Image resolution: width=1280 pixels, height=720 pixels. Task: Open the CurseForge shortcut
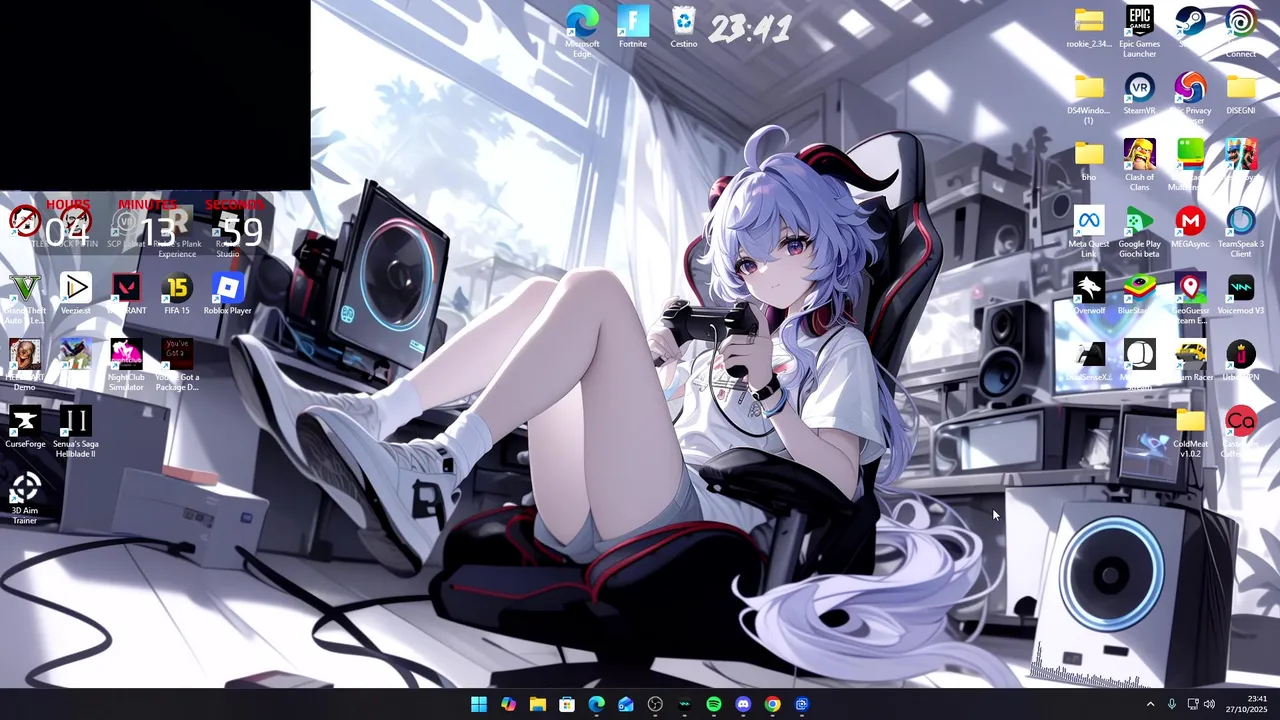point(25,428)
